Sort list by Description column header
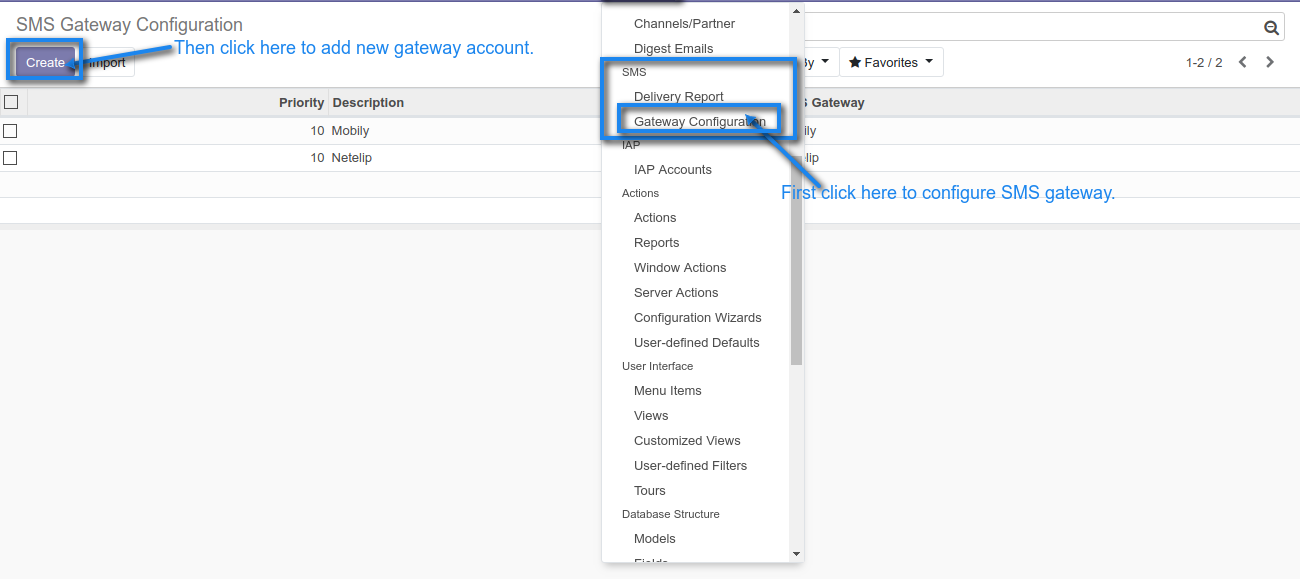Image resolution: width=1300 pixels, height=579 pixels. coord(368,102)
